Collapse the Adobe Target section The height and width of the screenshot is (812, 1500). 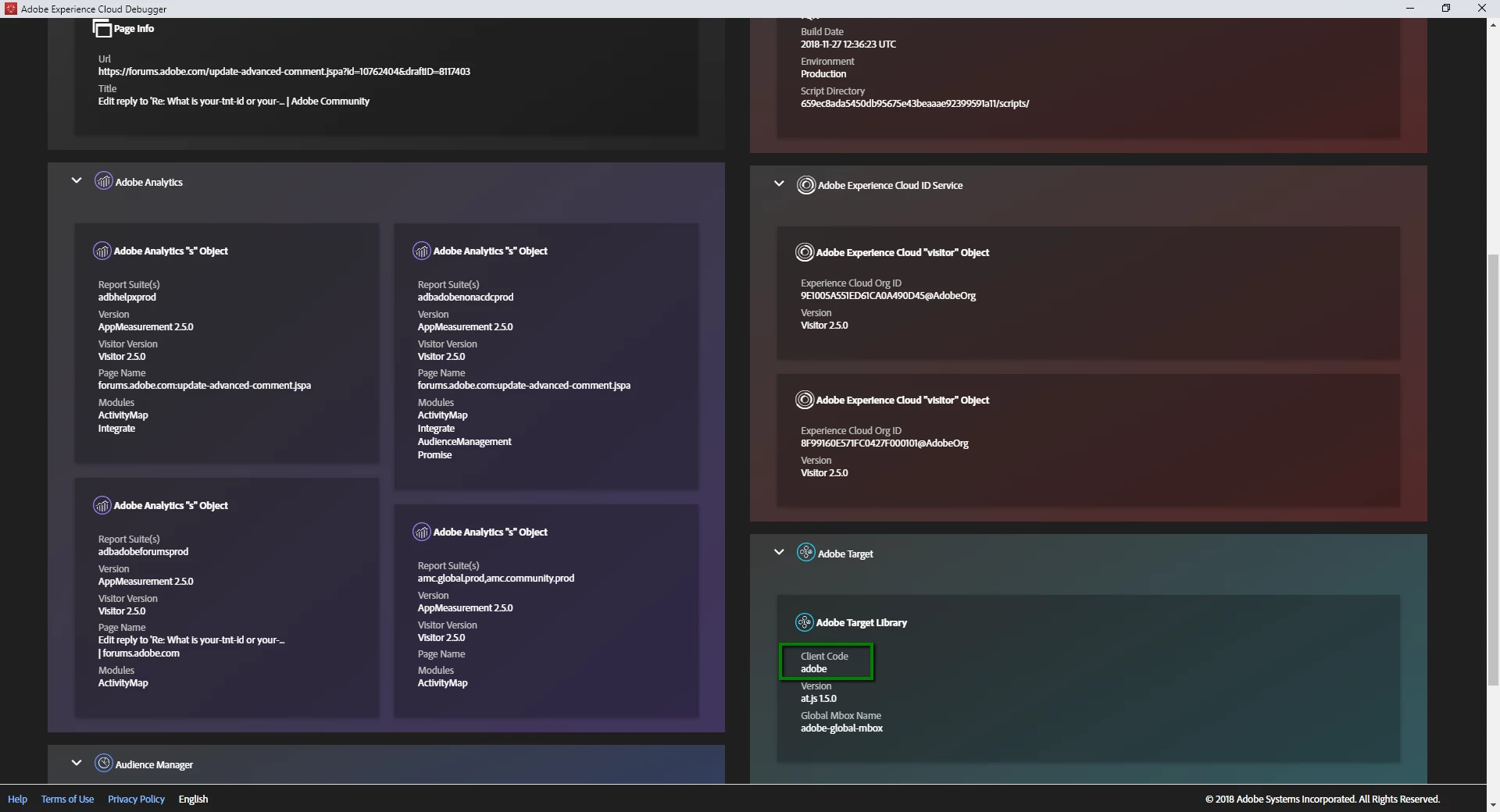779,552
